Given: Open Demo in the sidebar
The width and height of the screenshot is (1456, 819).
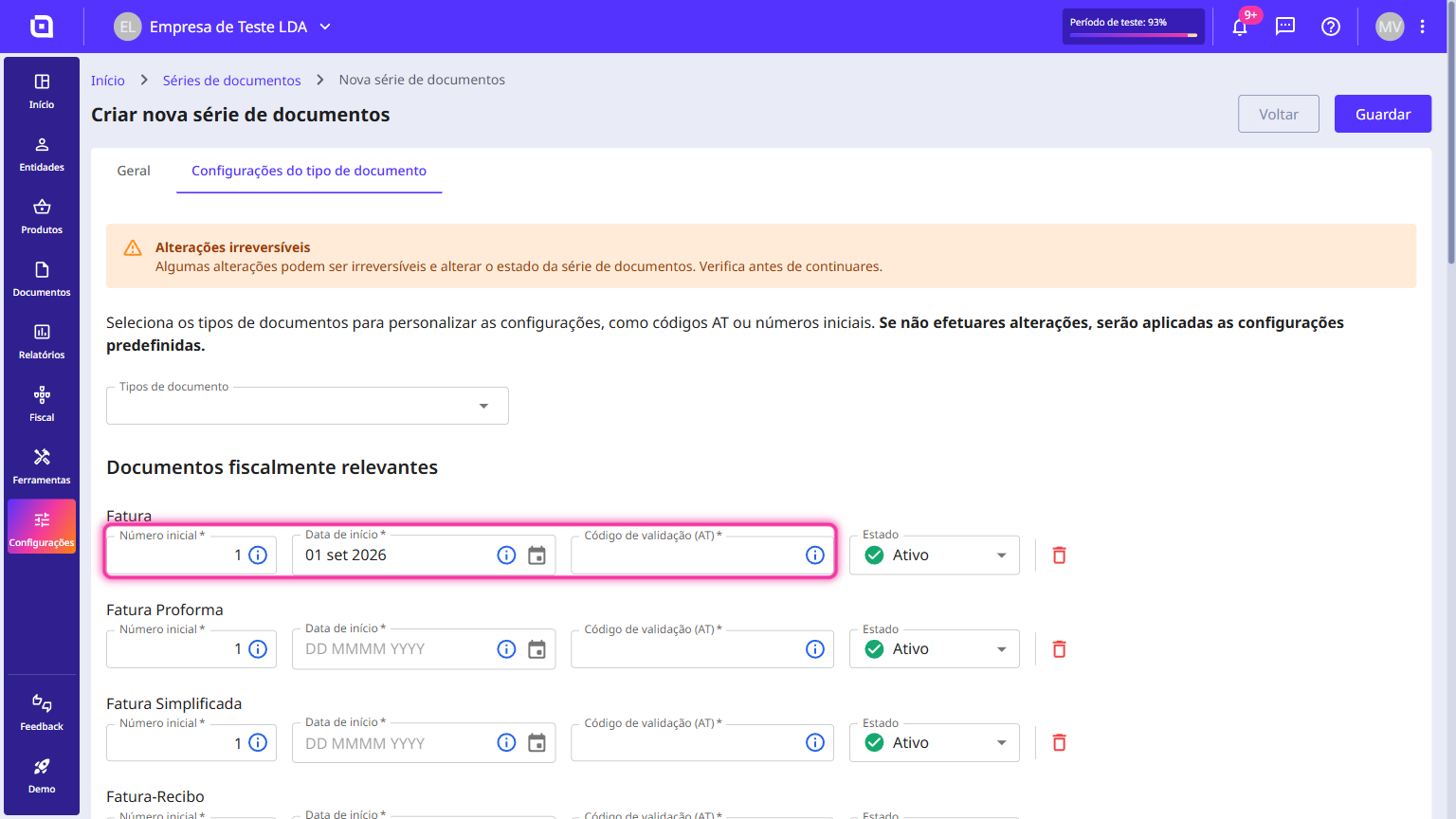Looking at the screenshot, I should (42, 775).
